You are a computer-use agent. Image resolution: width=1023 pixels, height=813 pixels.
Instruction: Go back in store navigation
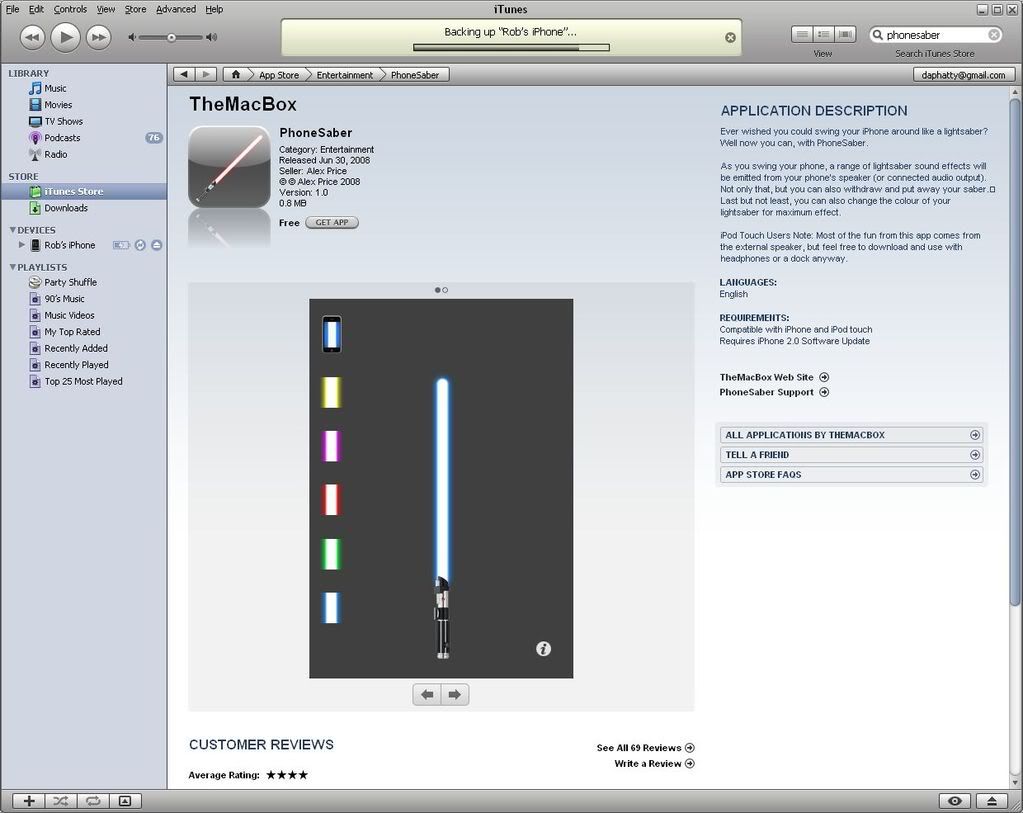pos(184,74)
